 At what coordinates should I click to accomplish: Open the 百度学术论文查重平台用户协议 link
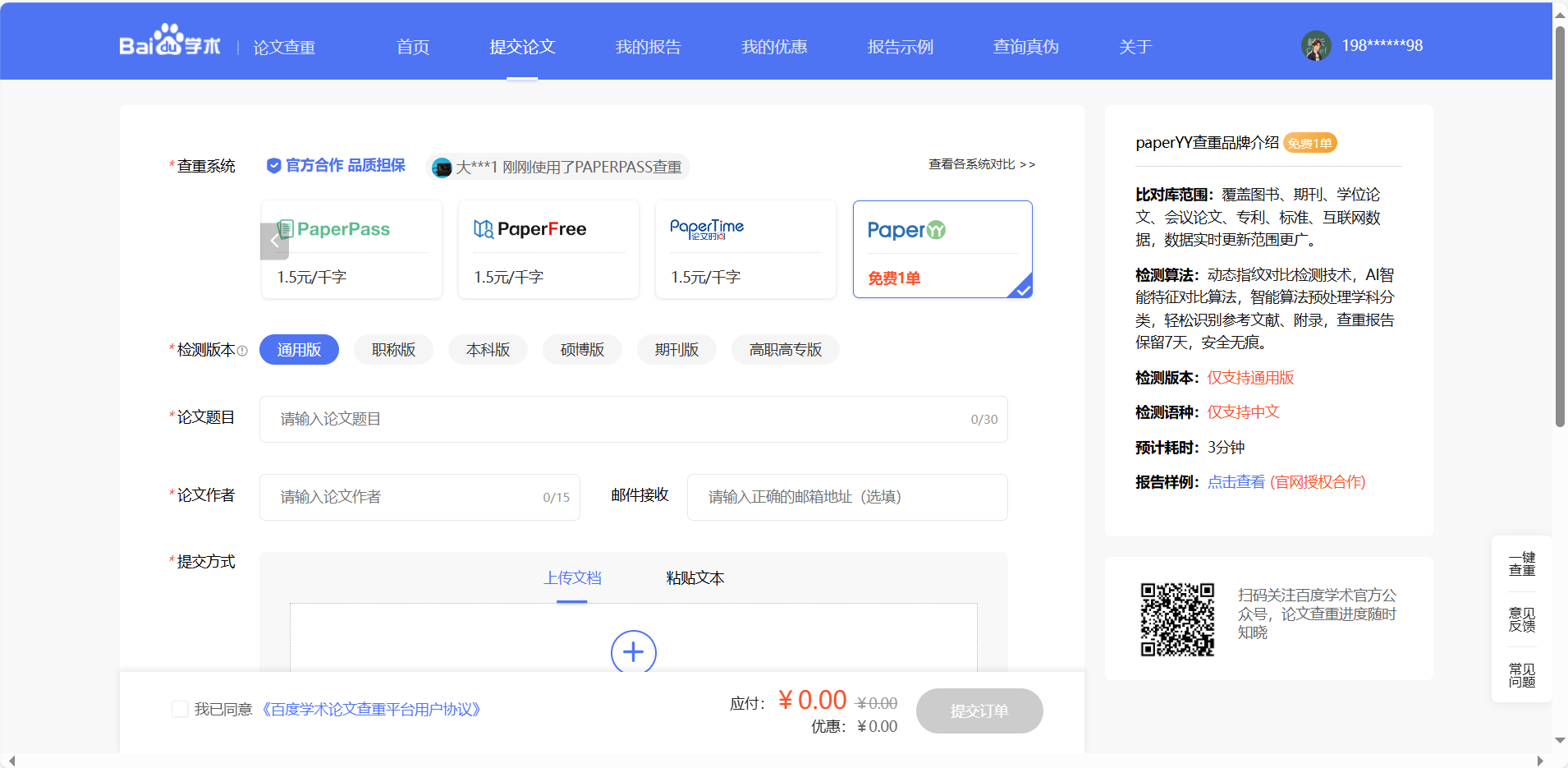click(x=371, y=709)
